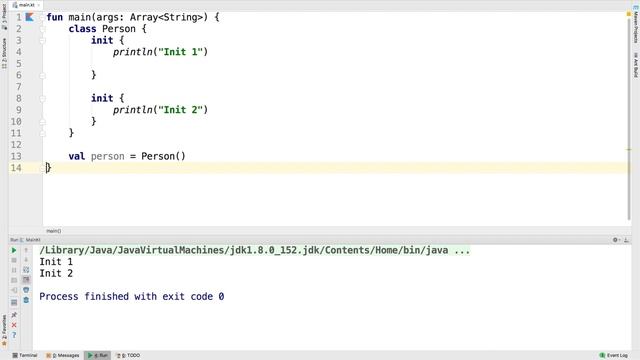This screenshot has height=360, width=640.
Task: Click the editor vertical scrollbar
Action: tap(629, 120)
